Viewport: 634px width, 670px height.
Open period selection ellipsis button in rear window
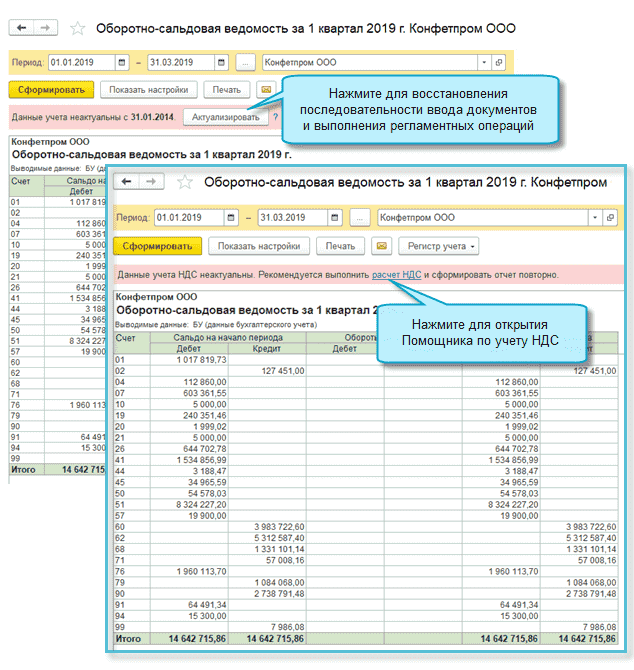(x=245, y=62)
